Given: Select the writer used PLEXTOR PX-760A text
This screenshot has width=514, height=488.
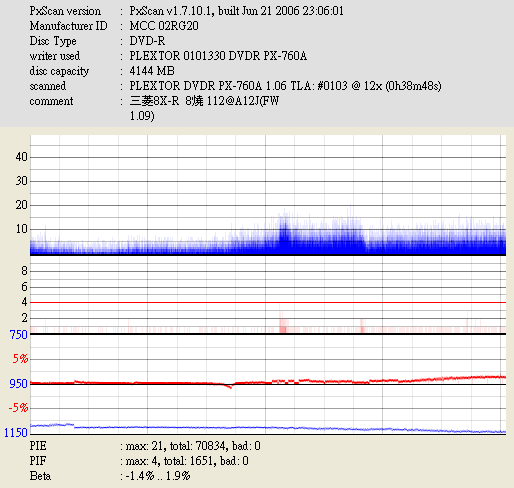Looking at the screenshot, I should pos(218,56).
